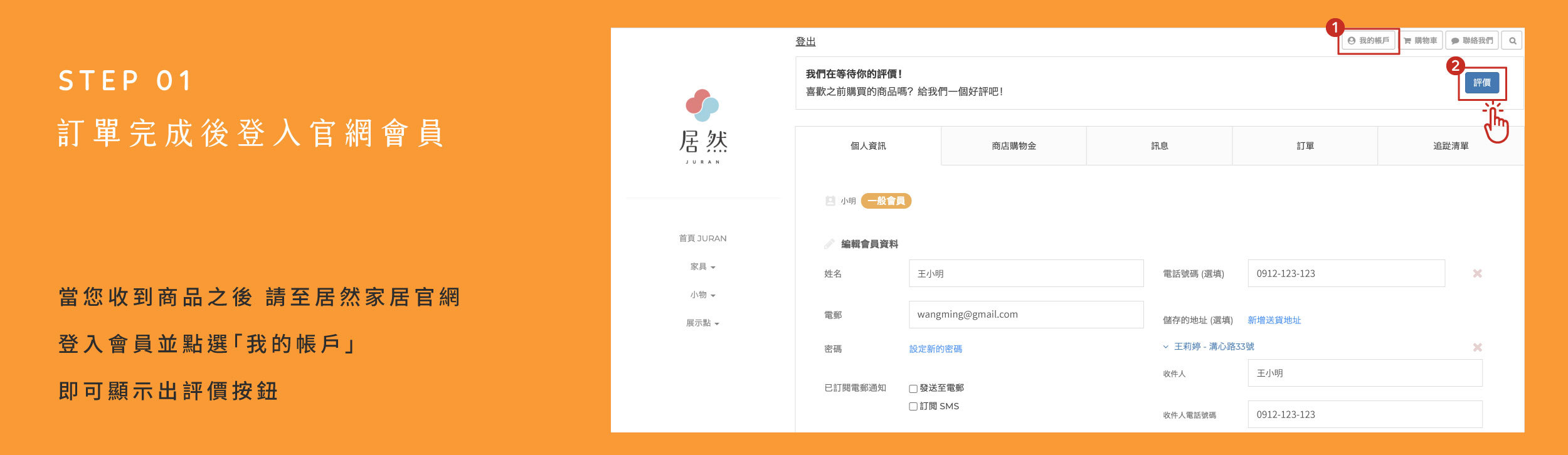The width and height of the screenshot is (1568, 455).
Task: Switch to the 商店購物金 tab
Action: [1014, 146]
